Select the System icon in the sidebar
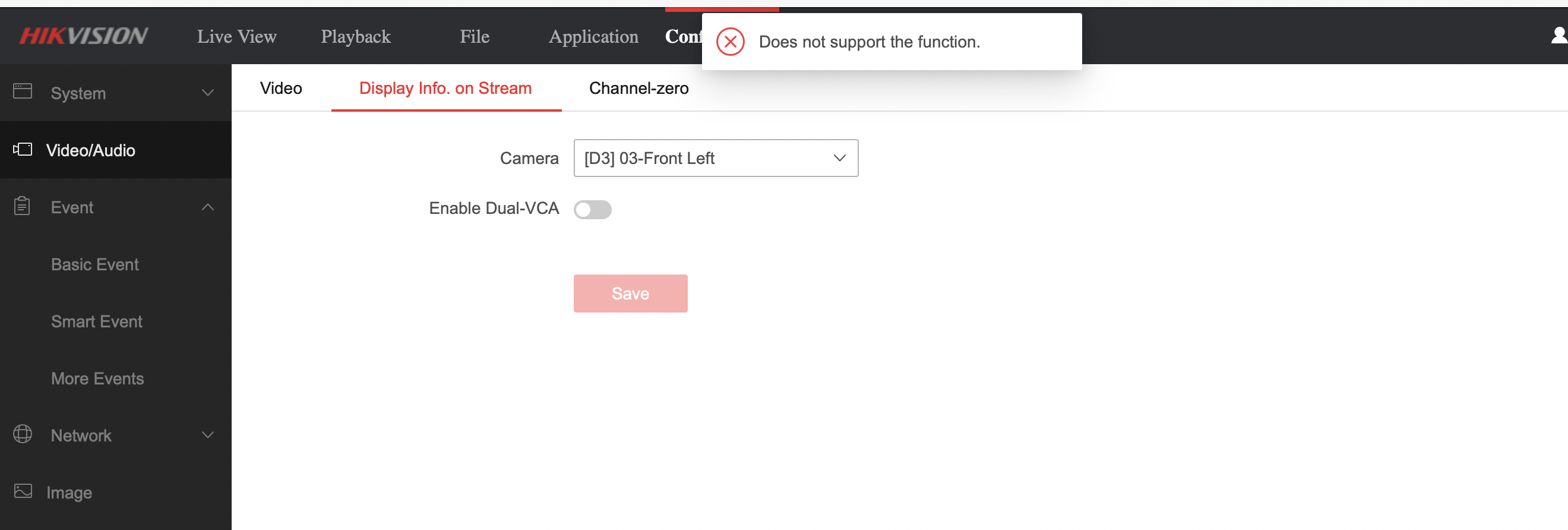This screenshot has height=530, width=1568. pos(23,92)
